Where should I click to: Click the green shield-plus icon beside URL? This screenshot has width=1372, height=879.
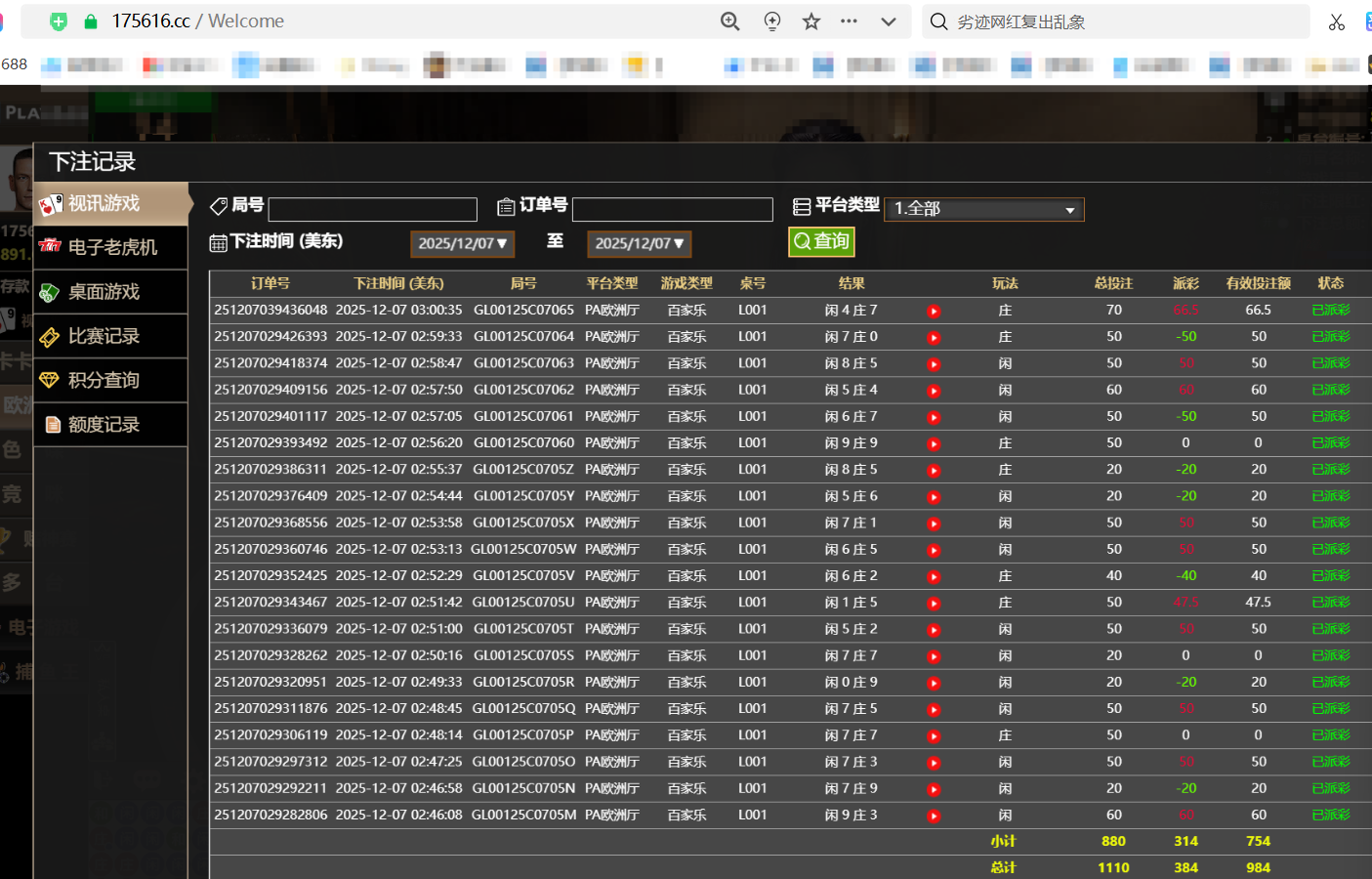59,21
